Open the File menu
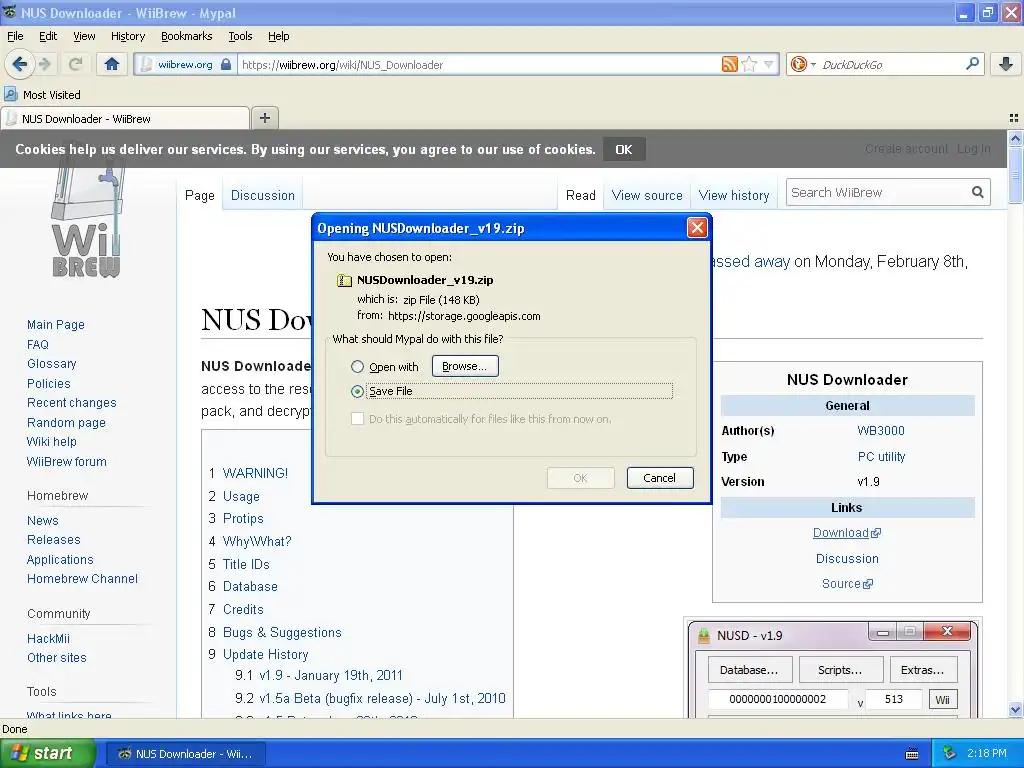 click(15, 36)
